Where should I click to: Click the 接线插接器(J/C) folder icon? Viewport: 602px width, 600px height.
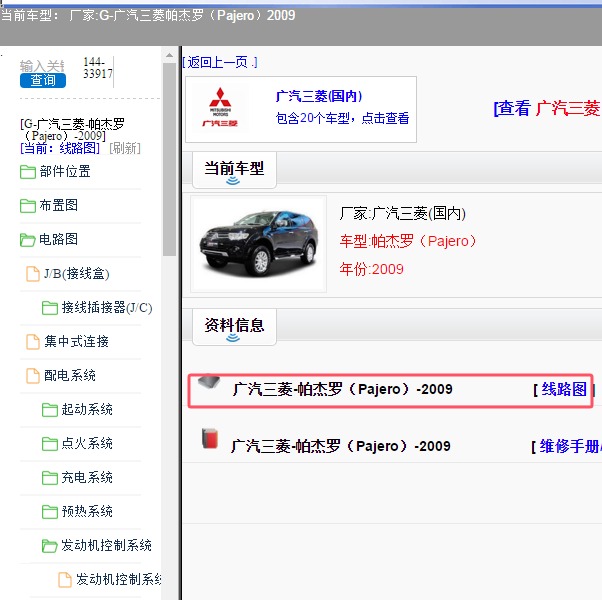coord(50,308)
